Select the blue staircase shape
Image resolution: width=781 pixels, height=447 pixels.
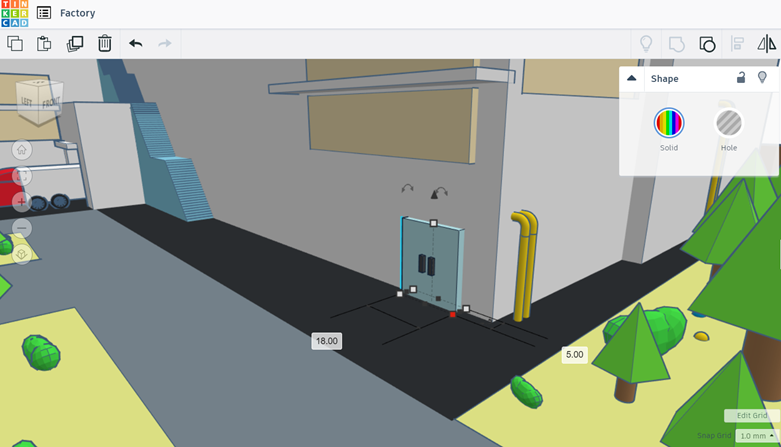tap(169, 164)
